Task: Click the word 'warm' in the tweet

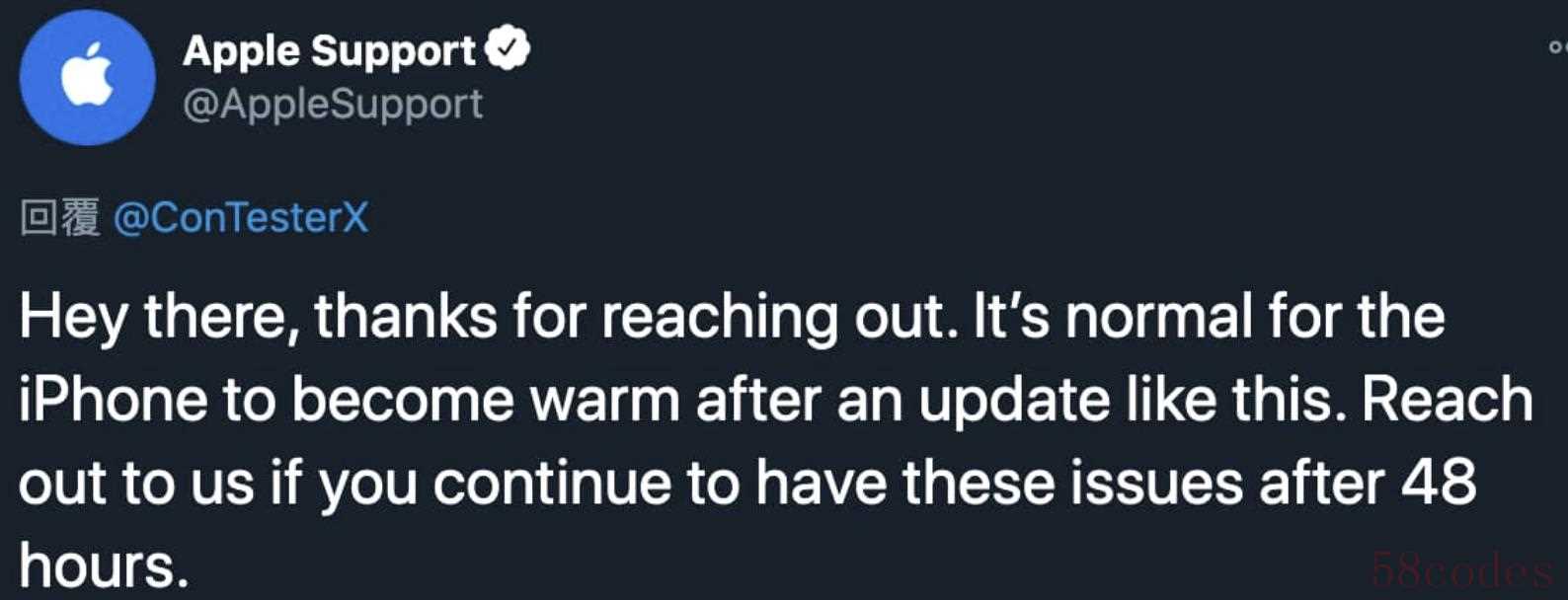Action: click(603, 401)
